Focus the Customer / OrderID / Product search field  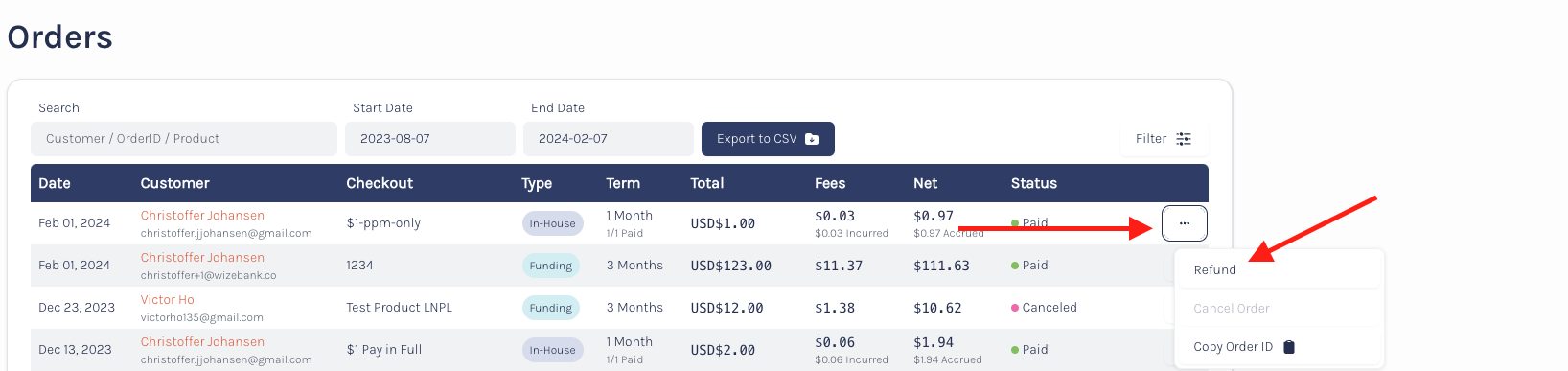[x=184, y=139]
